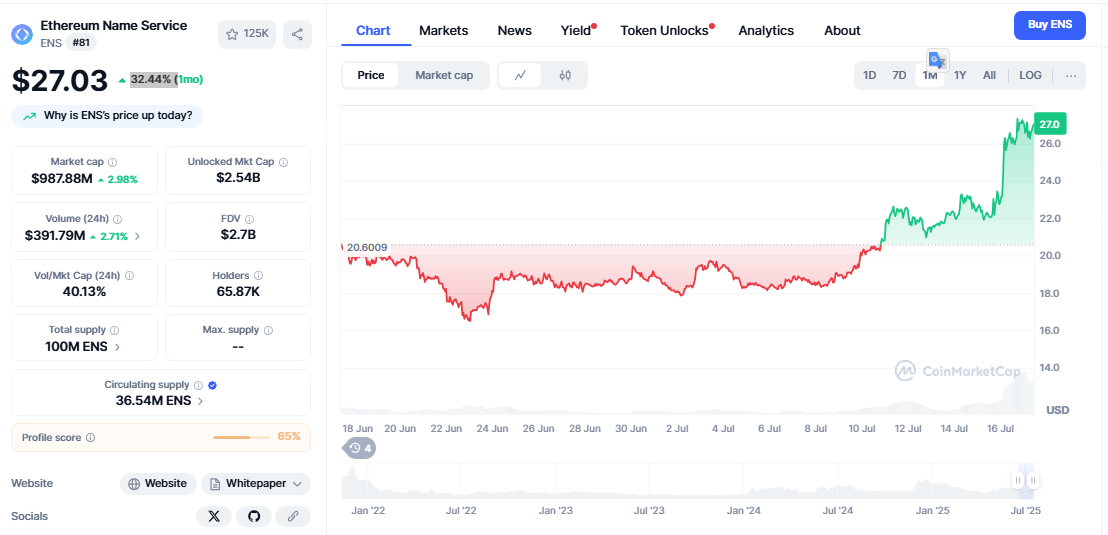Click the blue verified badge on Circulating supply

point(213,385)
